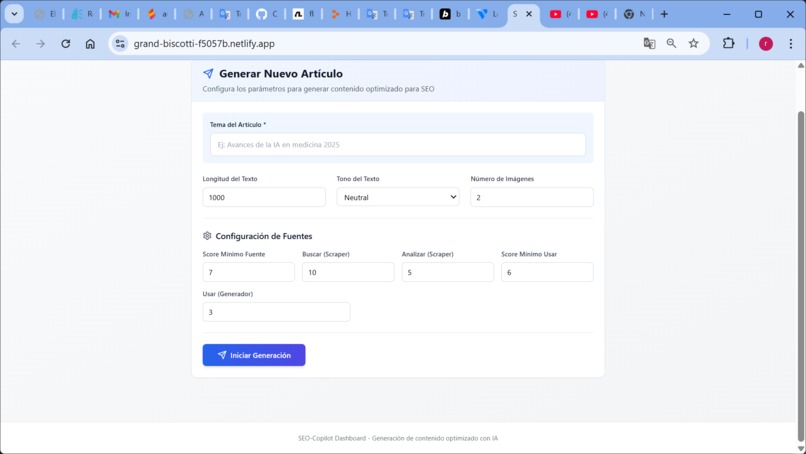Go forward to the next page
The image size is (806, 454).
41,44
